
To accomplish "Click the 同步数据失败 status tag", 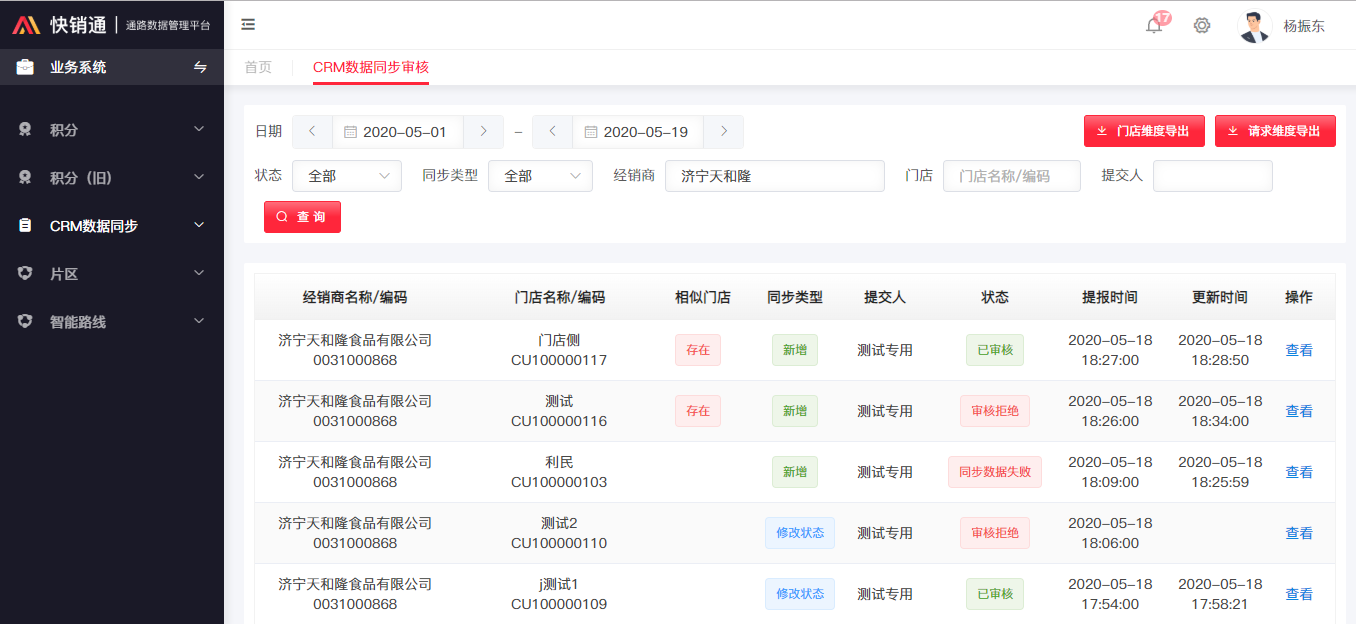I will click(x=995, y=472).
